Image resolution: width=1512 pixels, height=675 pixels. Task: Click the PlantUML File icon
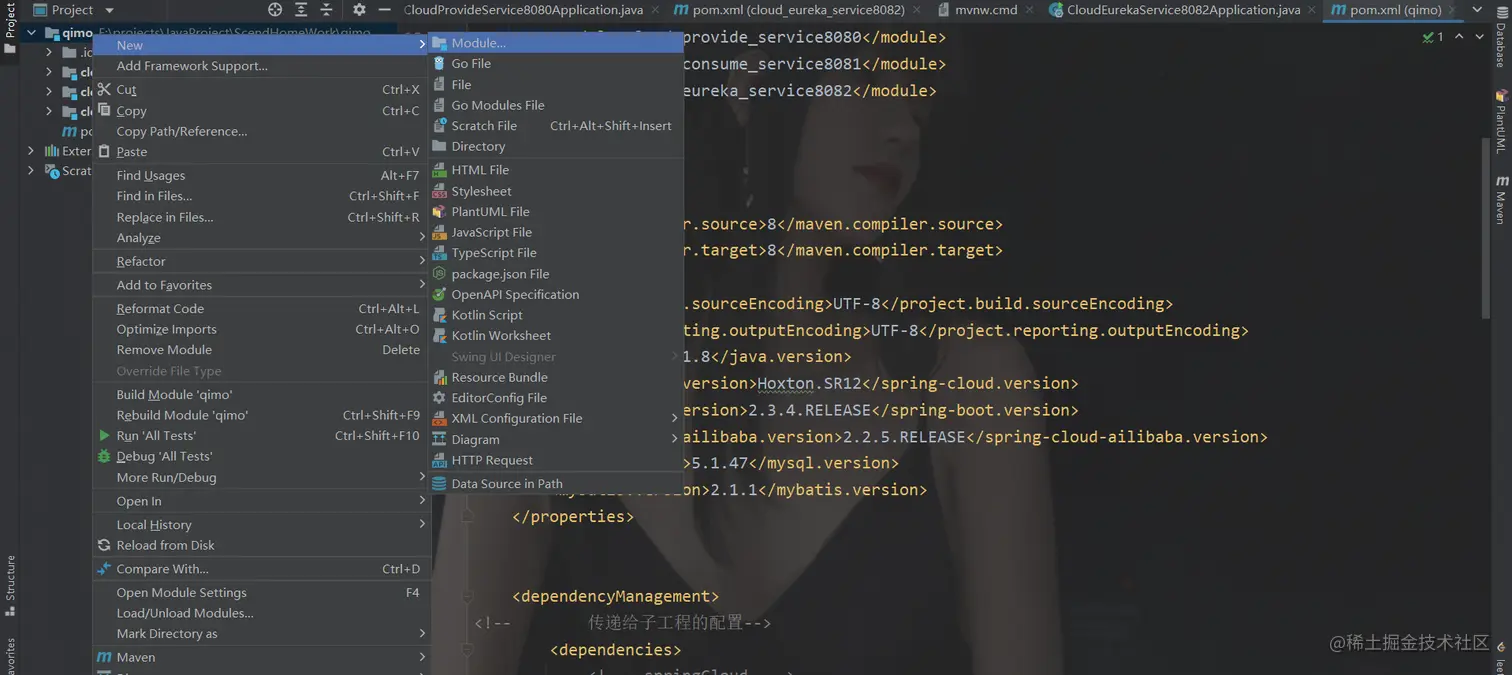point(439,212)
